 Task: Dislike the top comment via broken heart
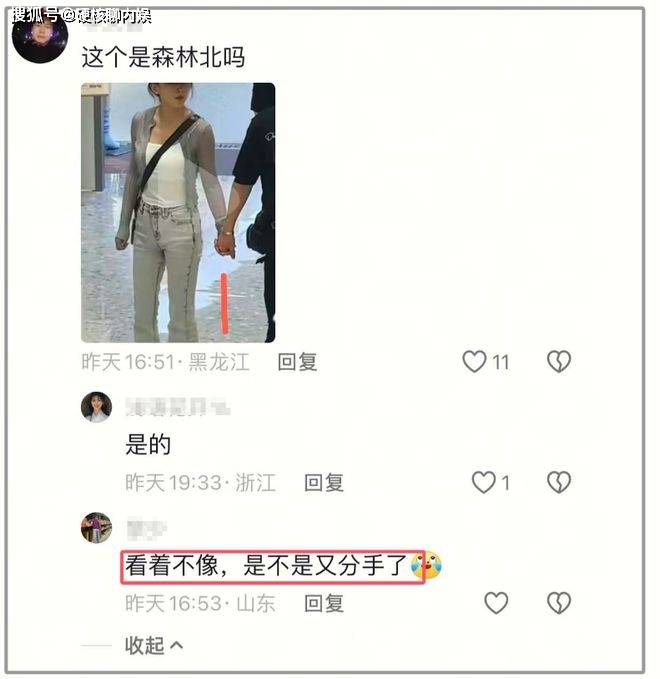tap(559, 362)
